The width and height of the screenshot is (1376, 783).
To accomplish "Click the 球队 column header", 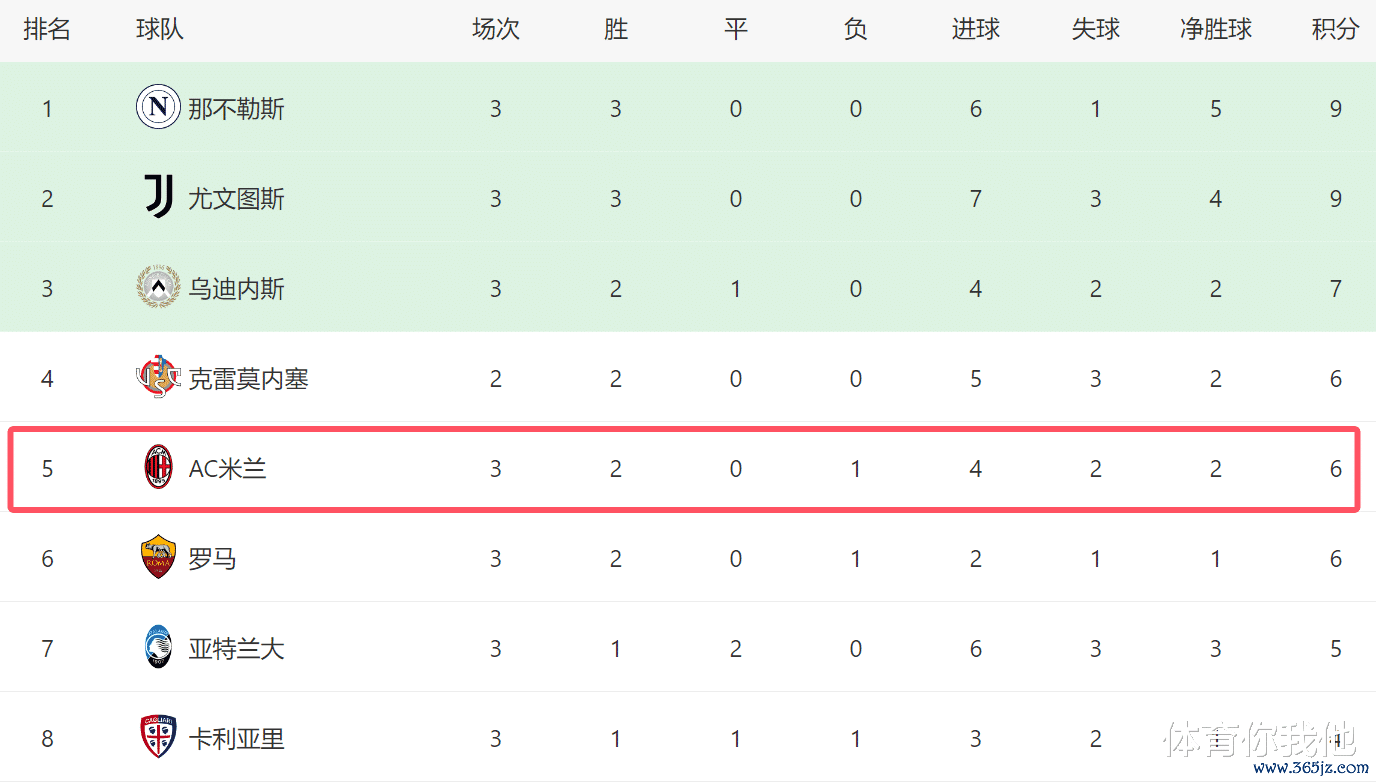I will click(x=160, y=30).
